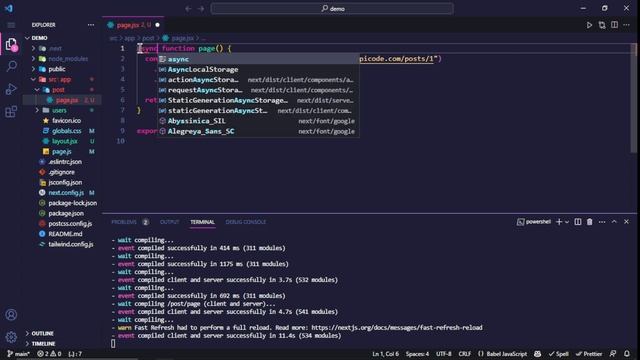
Task: Open Run and Debug view
Action: (11, 89)
